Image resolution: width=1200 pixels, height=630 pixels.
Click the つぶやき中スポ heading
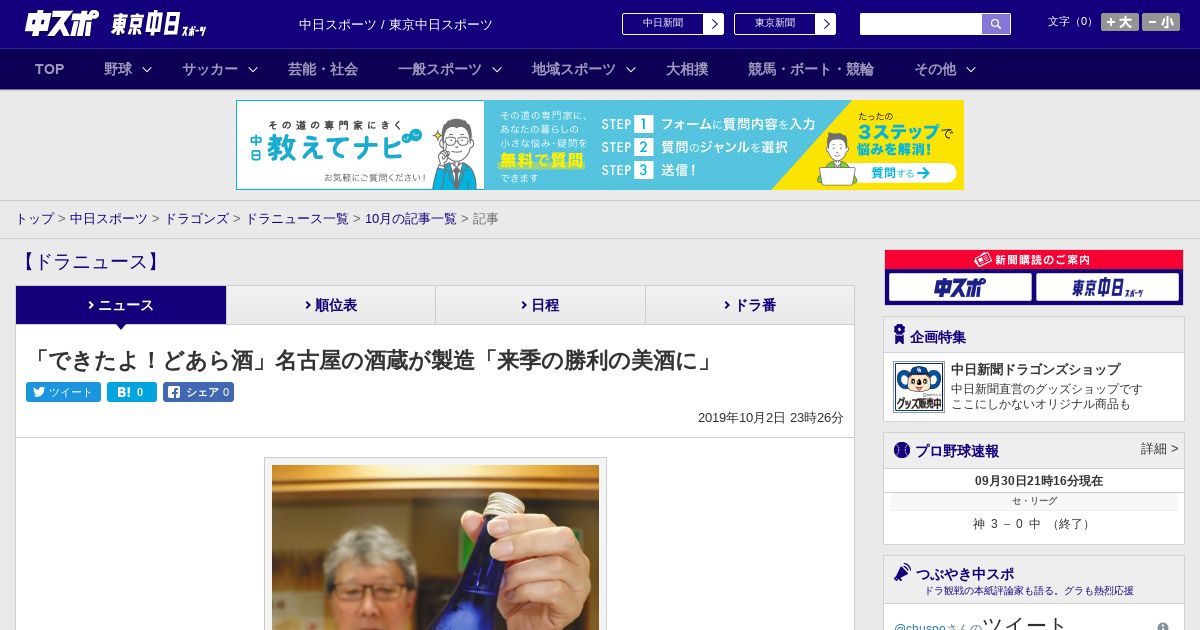(965, 574)
